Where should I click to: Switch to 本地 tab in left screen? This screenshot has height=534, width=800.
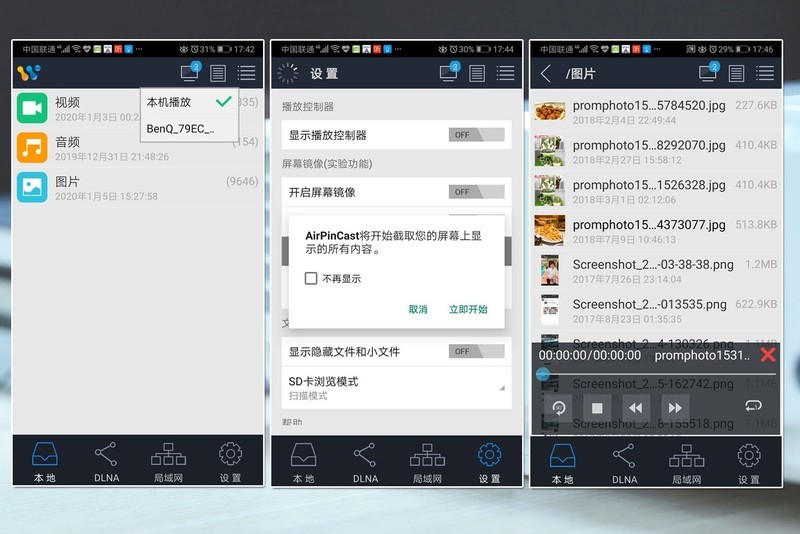(45, 462)
